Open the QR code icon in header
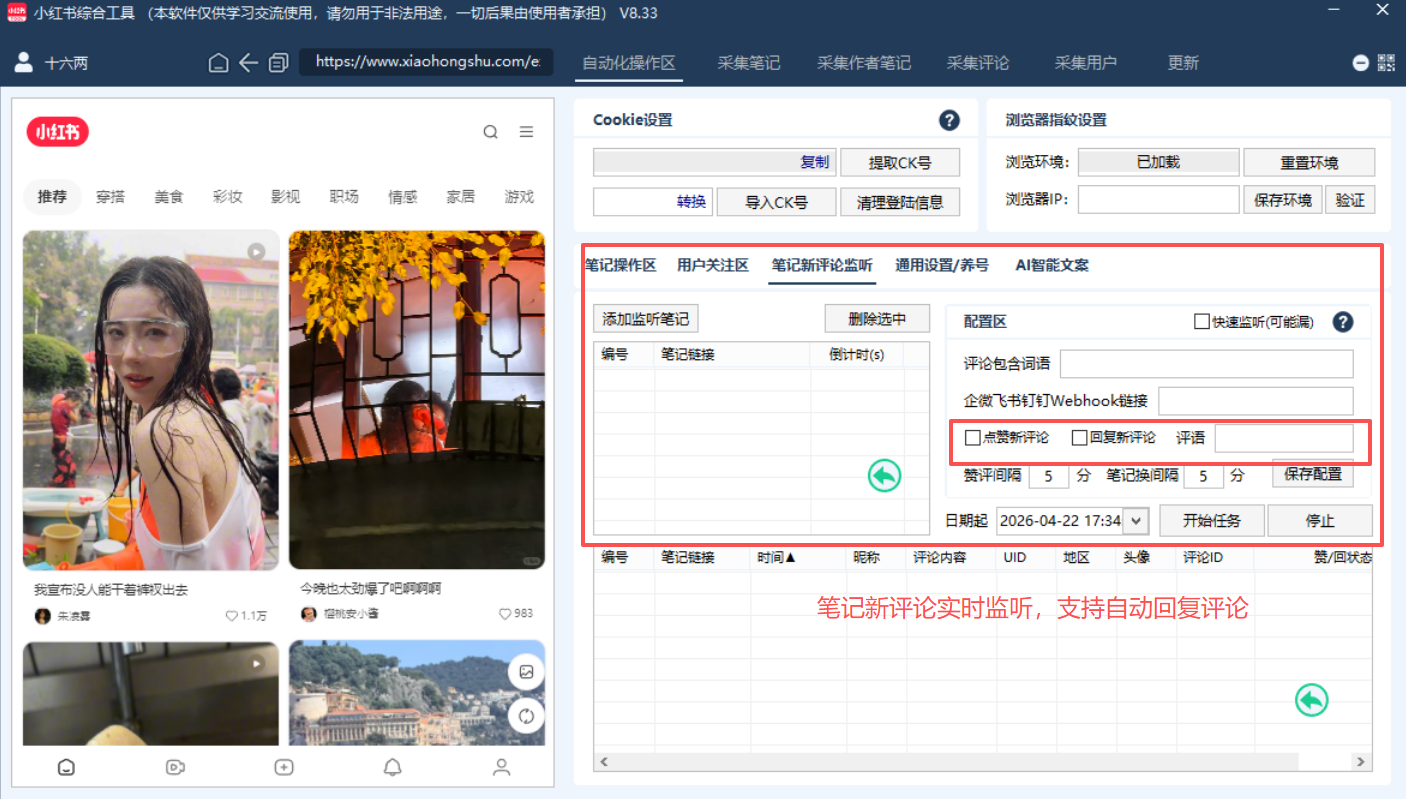Image resolution: width=1406 pixels, height=799 pixels. 1386,63
